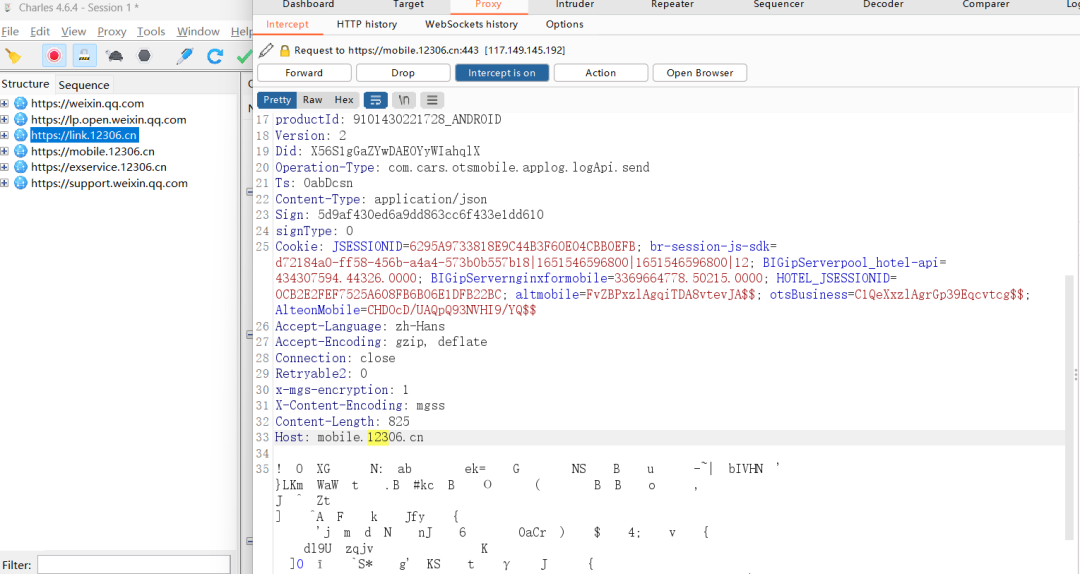Image resolution: width=1080 pixels, height=574 pixels.
Task: Click the 'Content-Length: 825' header line
Action: [x=342, y=422]
